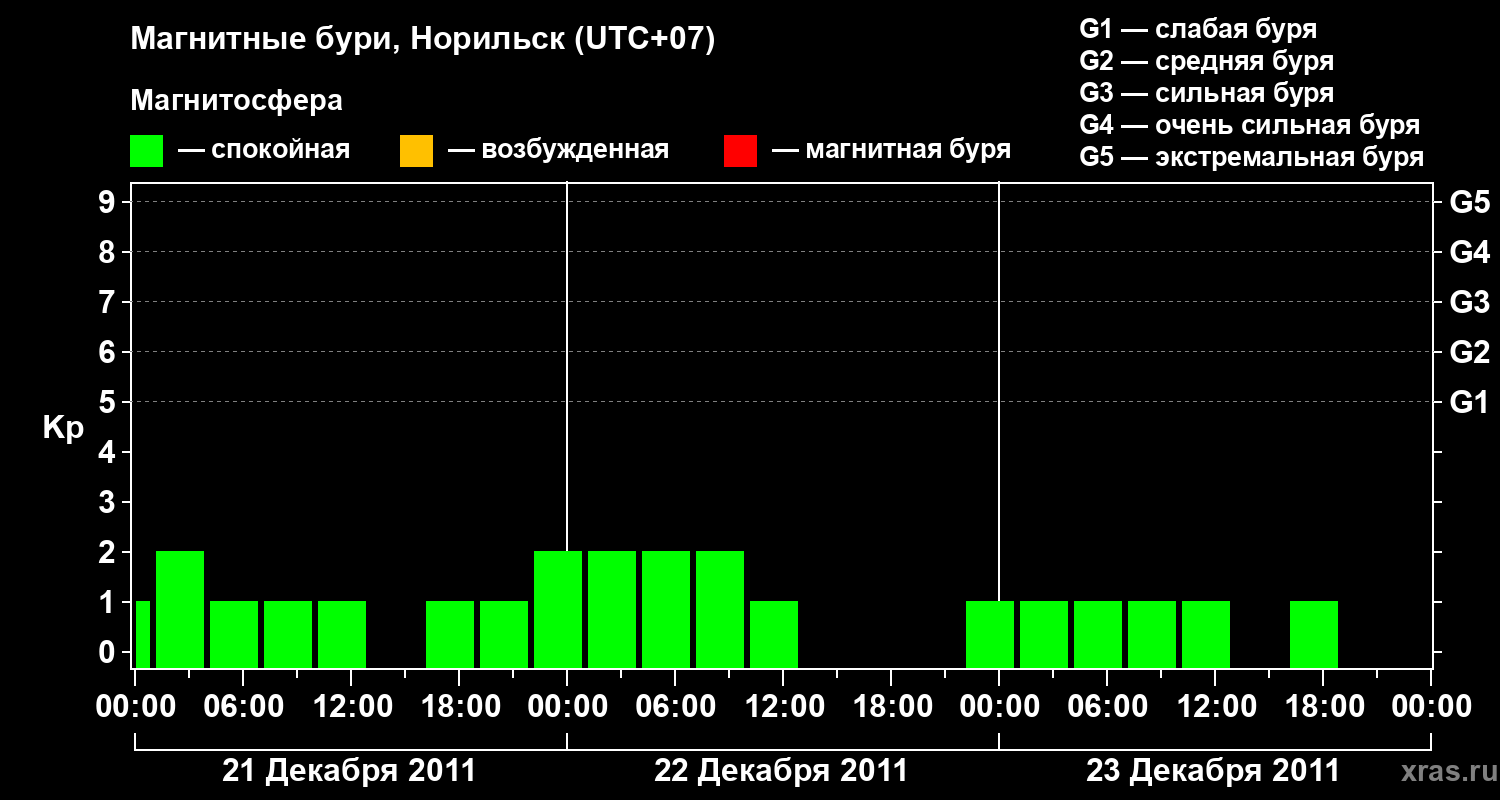The image size is (1500, 800).
Task: Click the 12:00 tick label for 23 December
Action: tap(1215, 706)
